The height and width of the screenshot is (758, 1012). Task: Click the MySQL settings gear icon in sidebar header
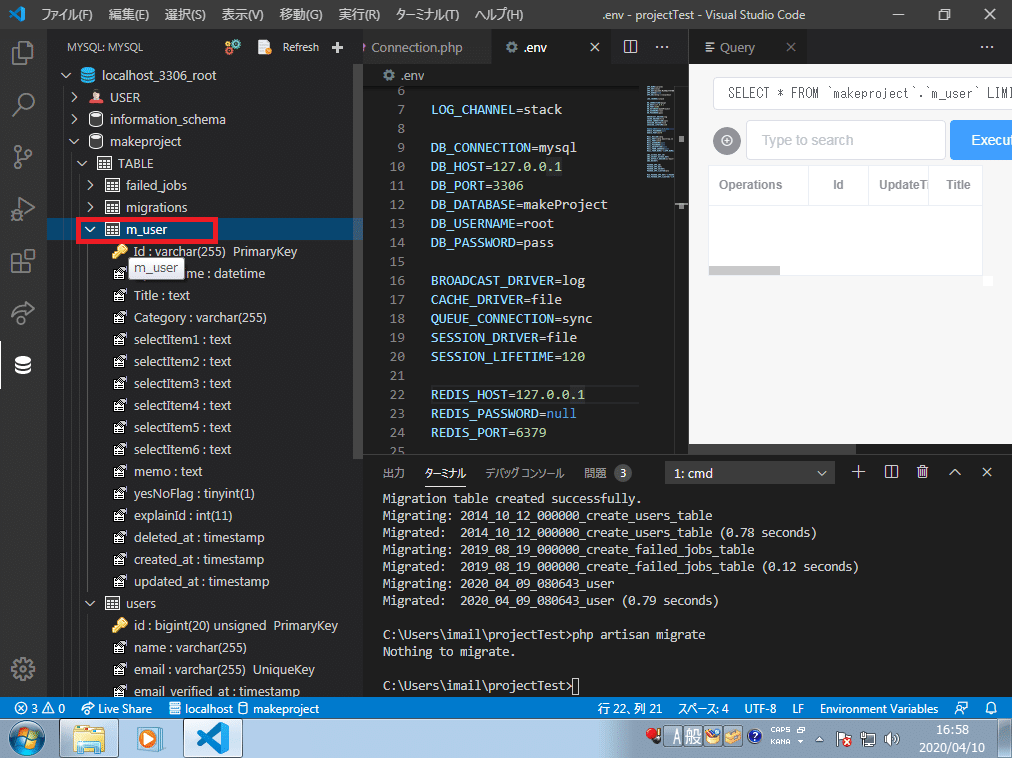[232, 47]
